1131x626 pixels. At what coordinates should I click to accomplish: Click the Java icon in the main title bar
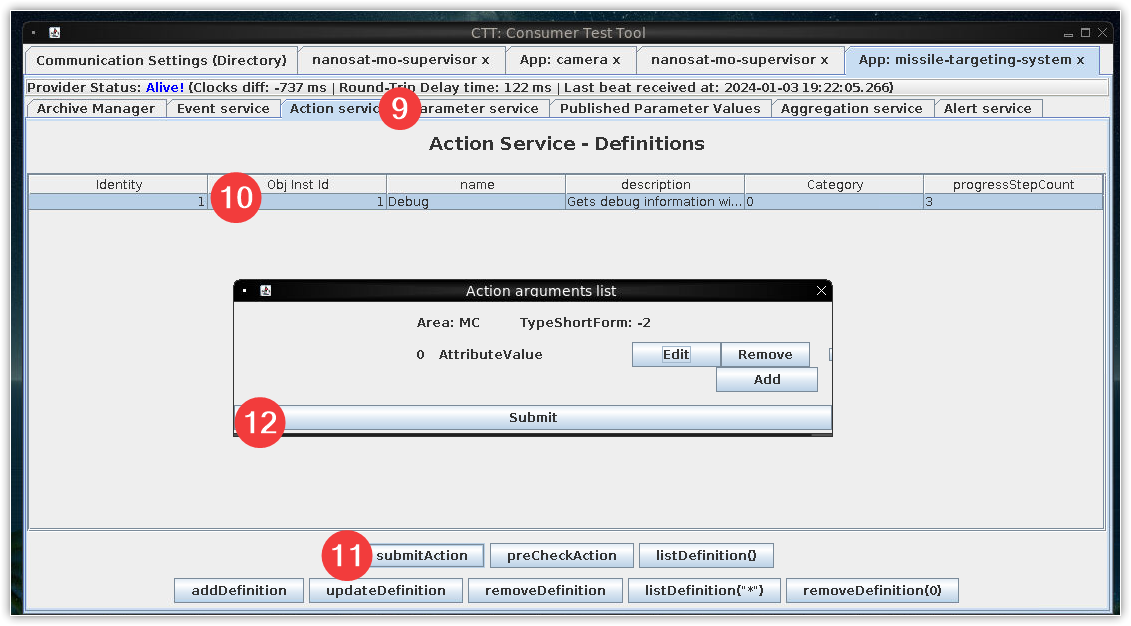[54, 33]
